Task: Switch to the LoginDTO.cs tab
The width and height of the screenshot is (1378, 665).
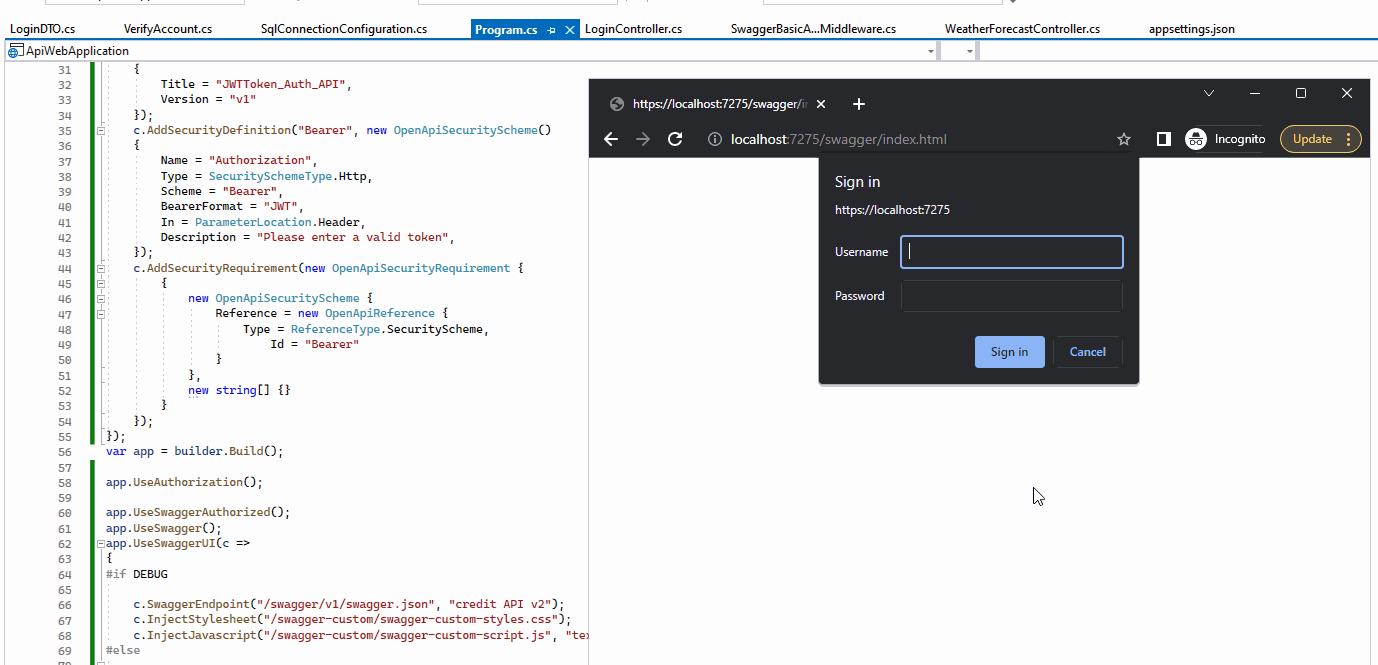Action: [42, 29]
